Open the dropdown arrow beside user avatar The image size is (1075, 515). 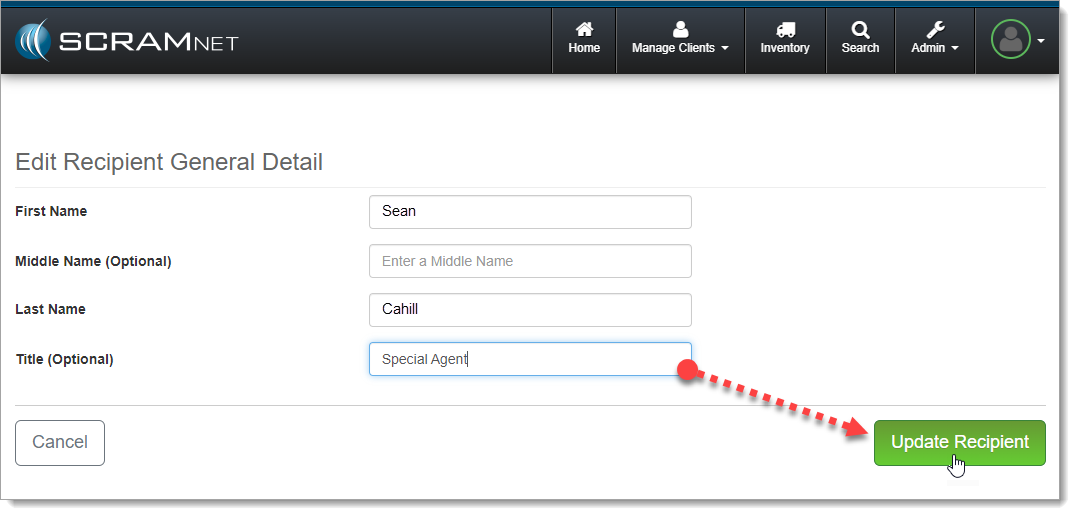(x=1041, y=41)
